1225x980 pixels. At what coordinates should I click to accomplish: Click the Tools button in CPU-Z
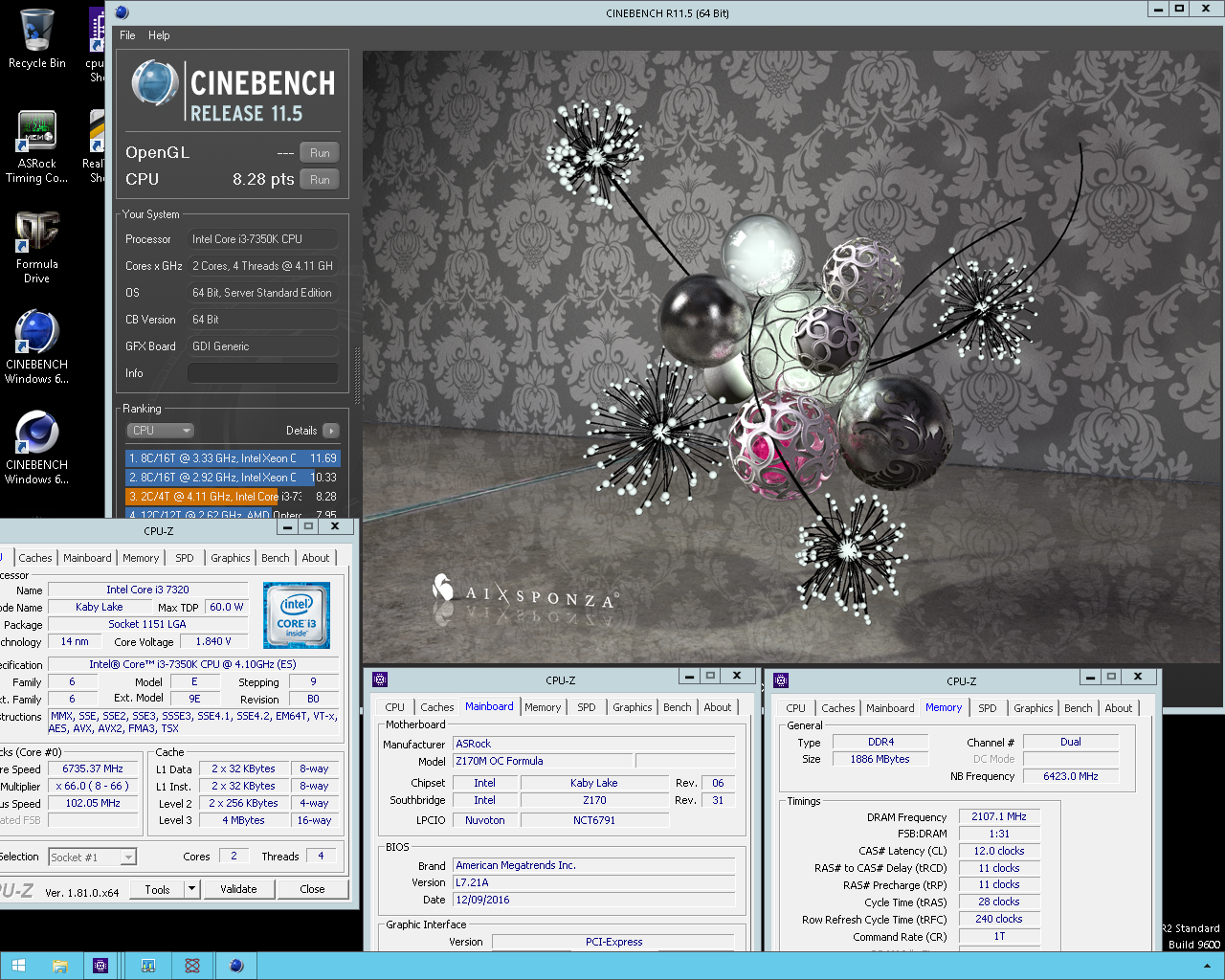point(158,889)
